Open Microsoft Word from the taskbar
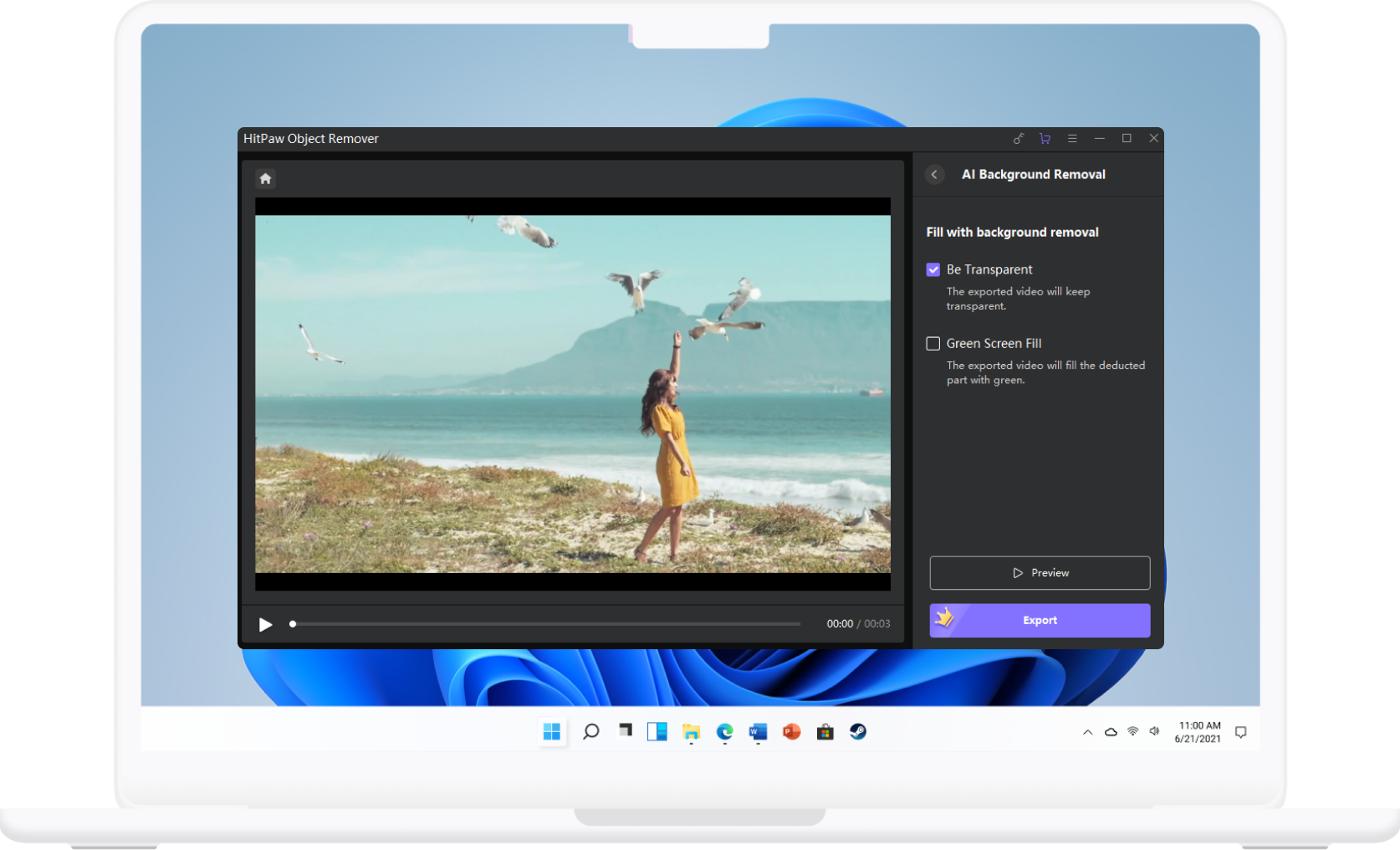The height and width of the screenshot is (850, 1400). [x=758, y=731]
